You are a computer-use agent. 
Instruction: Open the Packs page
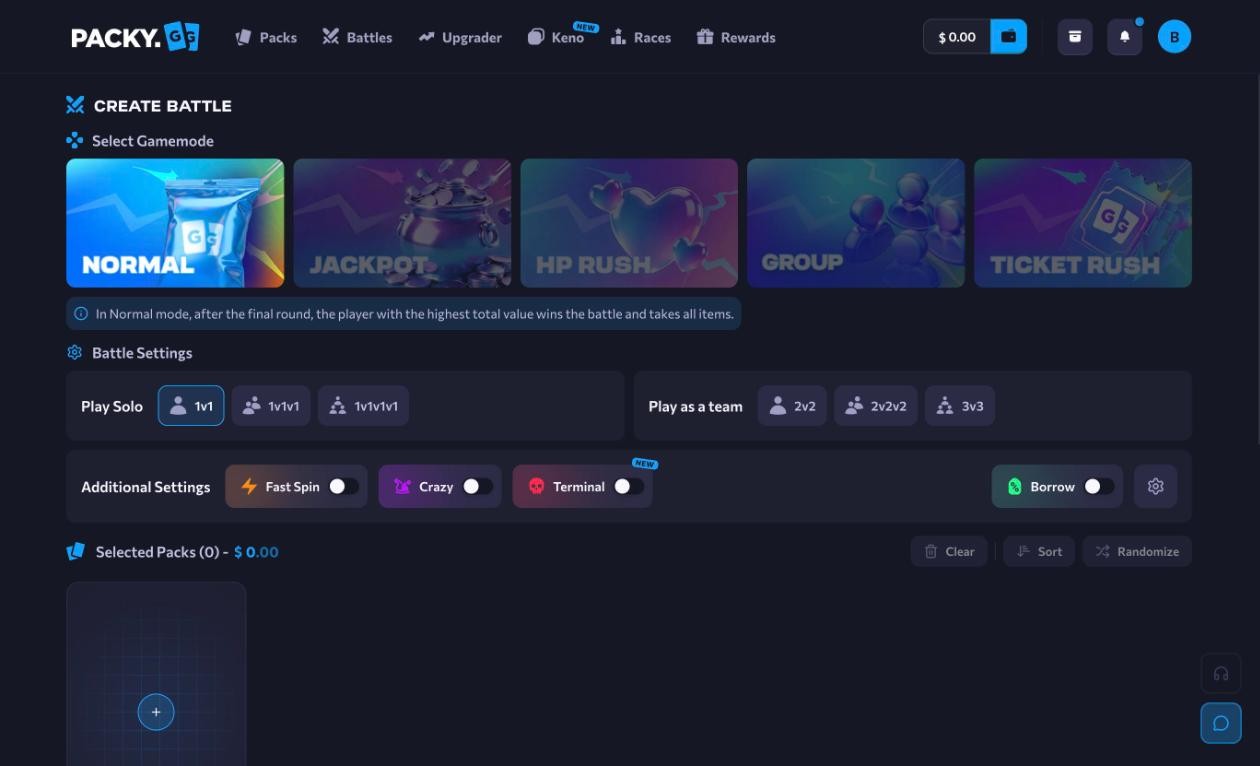(x=266, y=37)
